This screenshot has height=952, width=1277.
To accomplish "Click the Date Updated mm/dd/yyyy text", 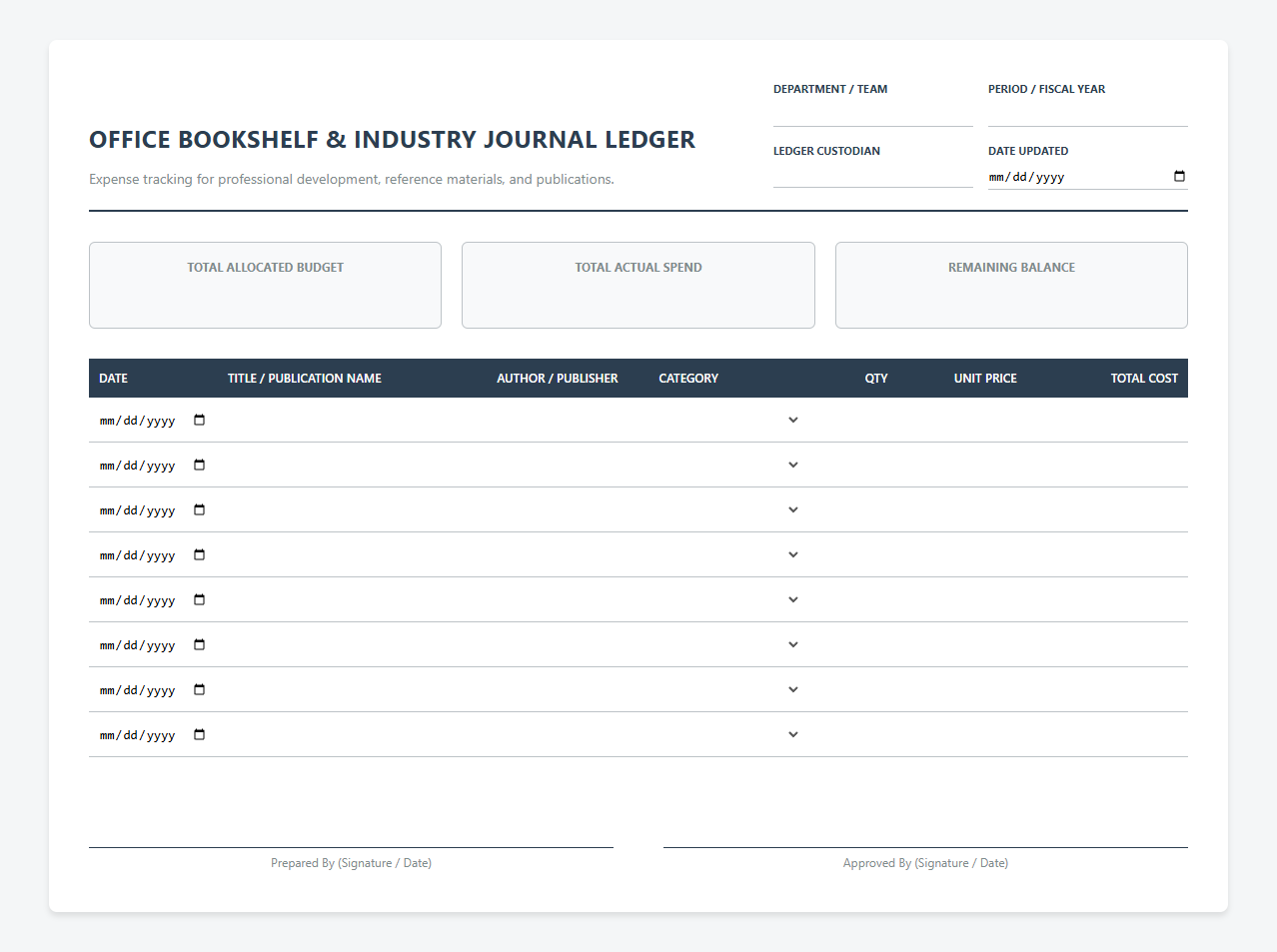I will tap(1026, 177).
